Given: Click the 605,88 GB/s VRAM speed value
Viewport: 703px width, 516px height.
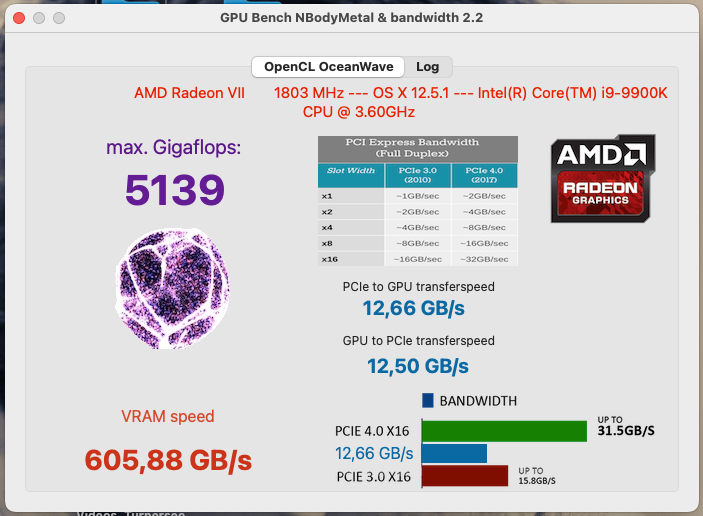Looking at the screenshot, I should tap(168, 460).
